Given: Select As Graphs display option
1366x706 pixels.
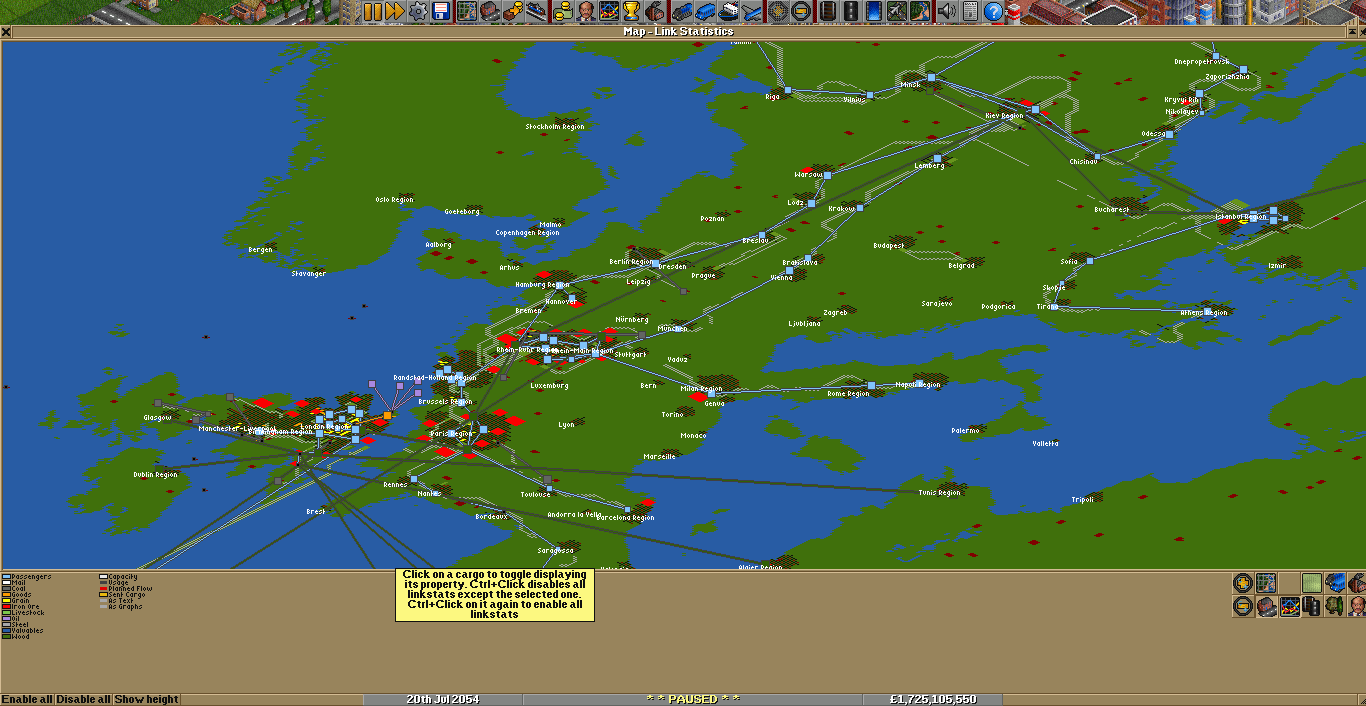Looking at the screenshot, I should pyautogui.click(x=123, y=607).
